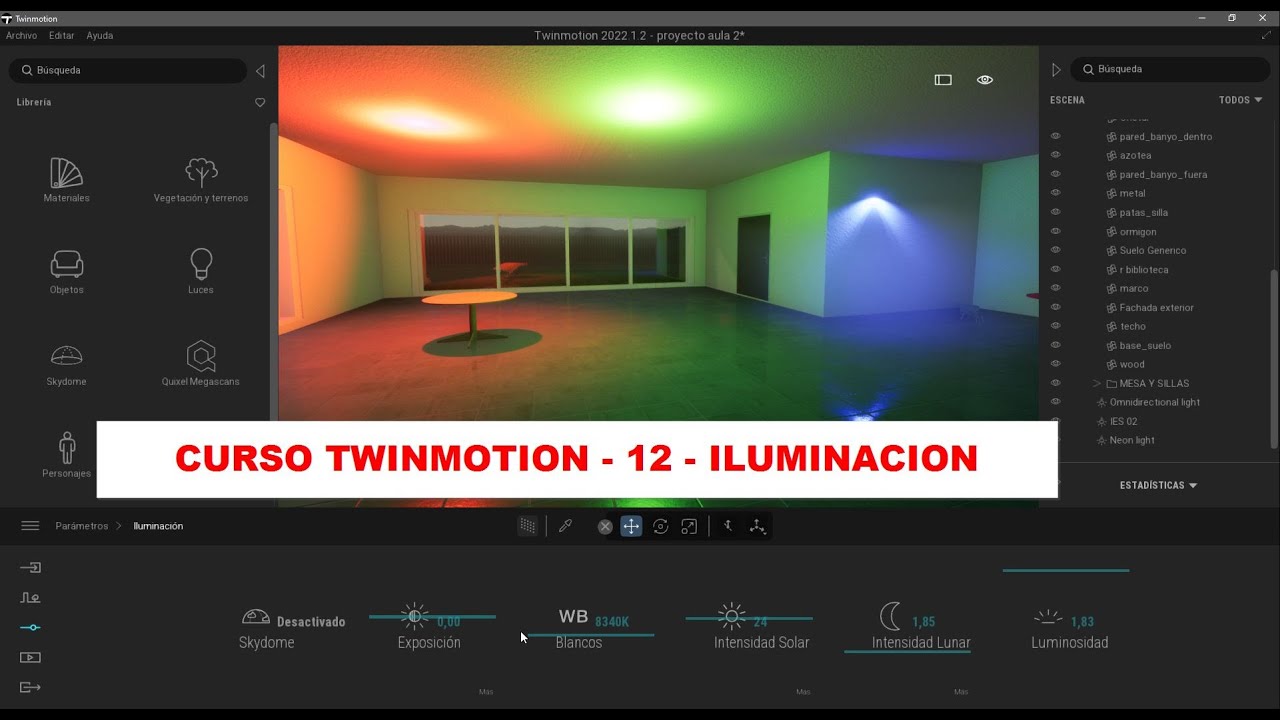Toggle visibility of metal object
The width and height of the screenshot is (1280, 720).
click(x=1055, y=193)
